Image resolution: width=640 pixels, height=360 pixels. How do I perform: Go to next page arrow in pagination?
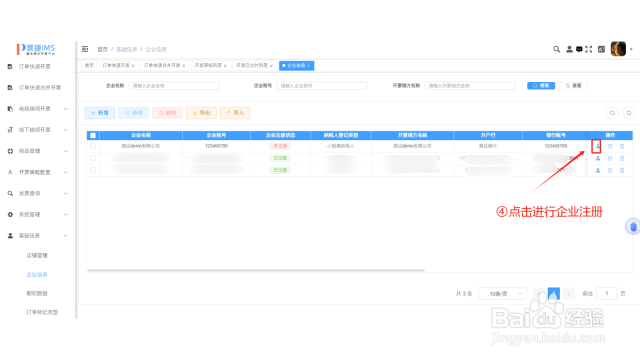coord(569,293)
